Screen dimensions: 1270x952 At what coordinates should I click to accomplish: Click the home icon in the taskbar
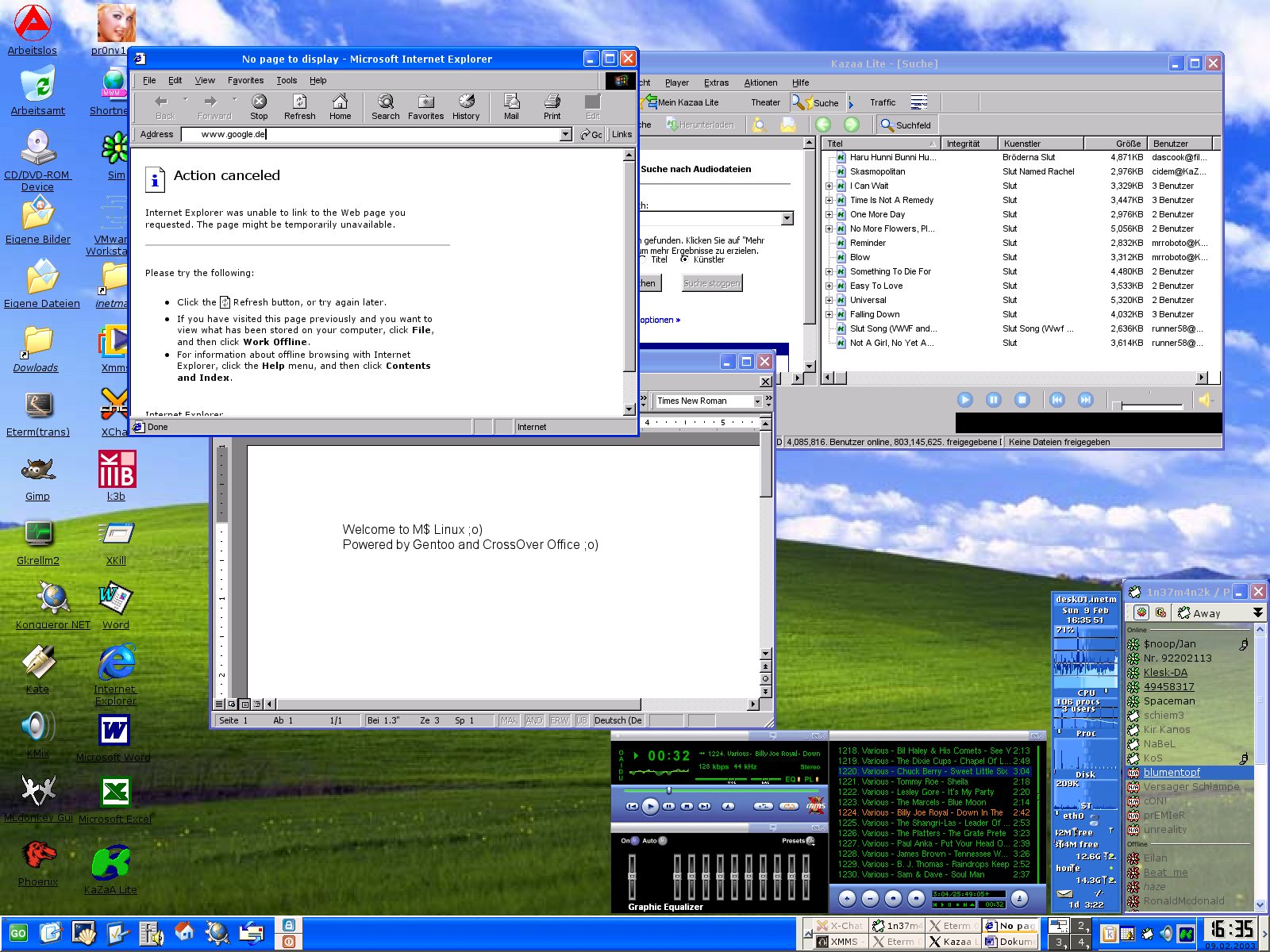tap(184, 933)
